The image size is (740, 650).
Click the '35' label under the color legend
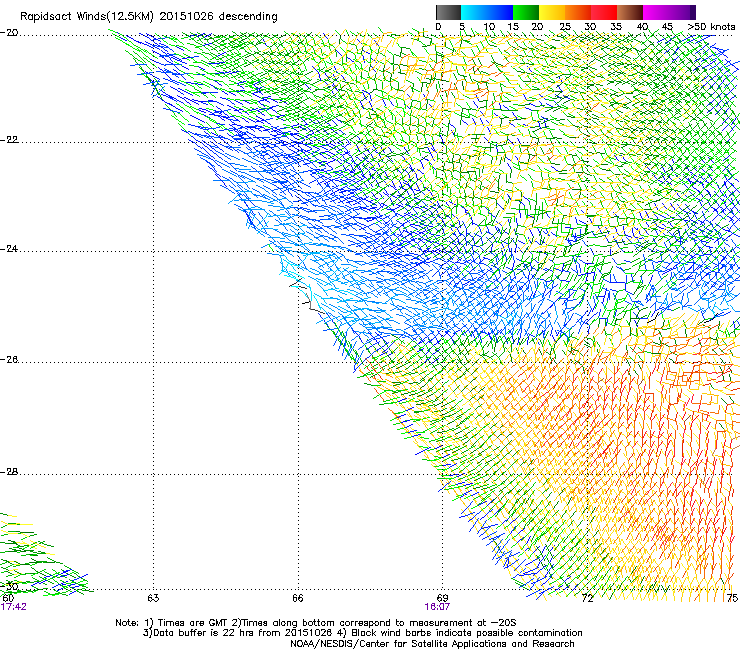coord(616,27)
